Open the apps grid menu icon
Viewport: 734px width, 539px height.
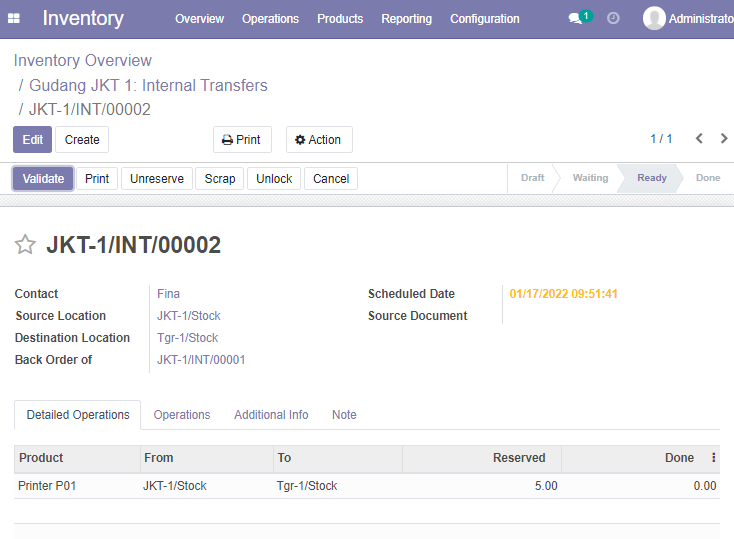click(x=14, y=19)
